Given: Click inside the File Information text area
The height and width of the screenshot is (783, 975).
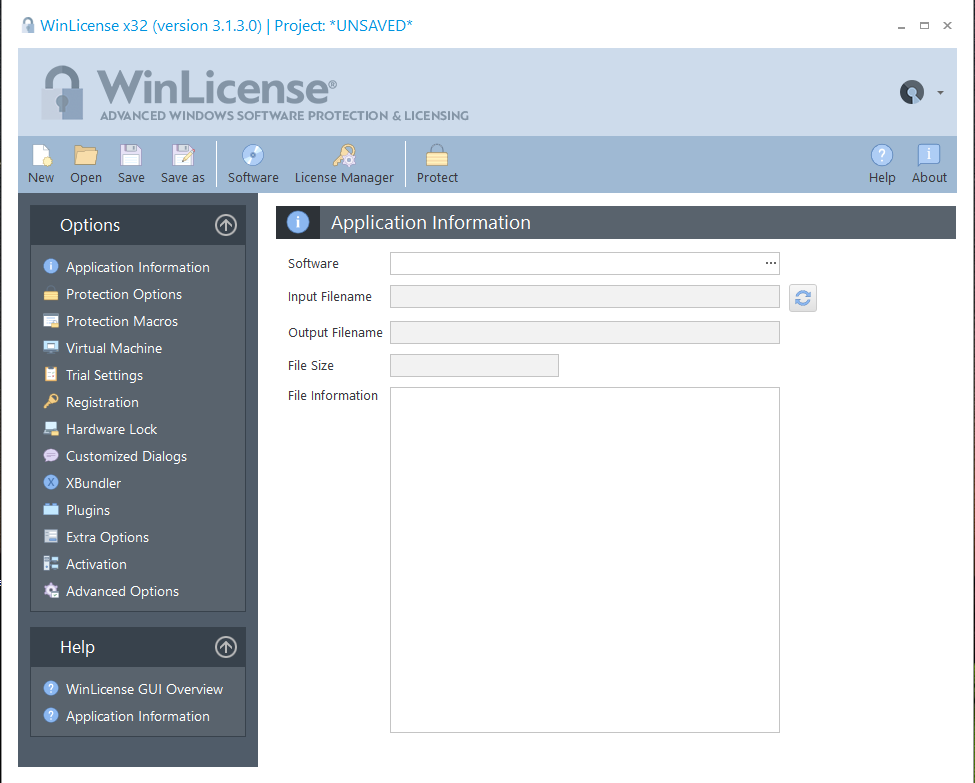Looking at the screenshot, I should (x=584, y=560).
